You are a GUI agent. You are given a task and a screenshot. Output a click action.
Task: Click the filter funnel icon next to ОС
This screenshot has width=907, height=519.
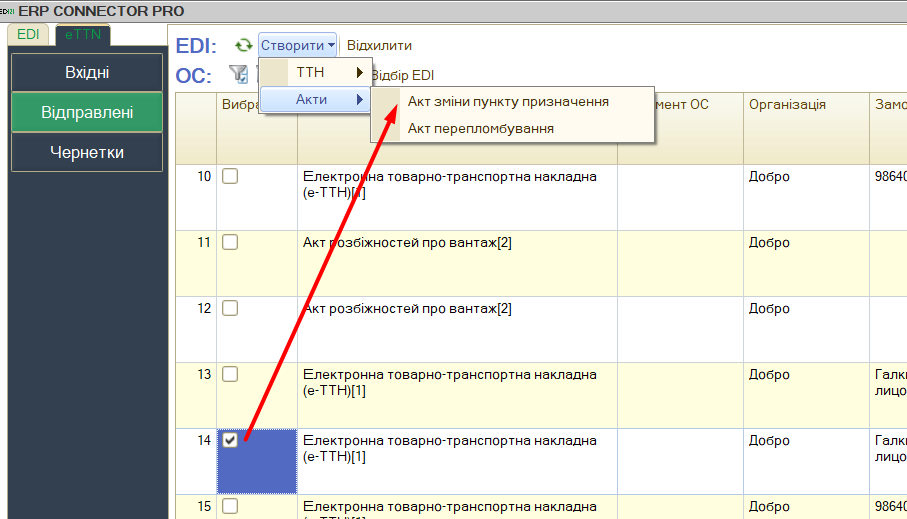point(238,74)
